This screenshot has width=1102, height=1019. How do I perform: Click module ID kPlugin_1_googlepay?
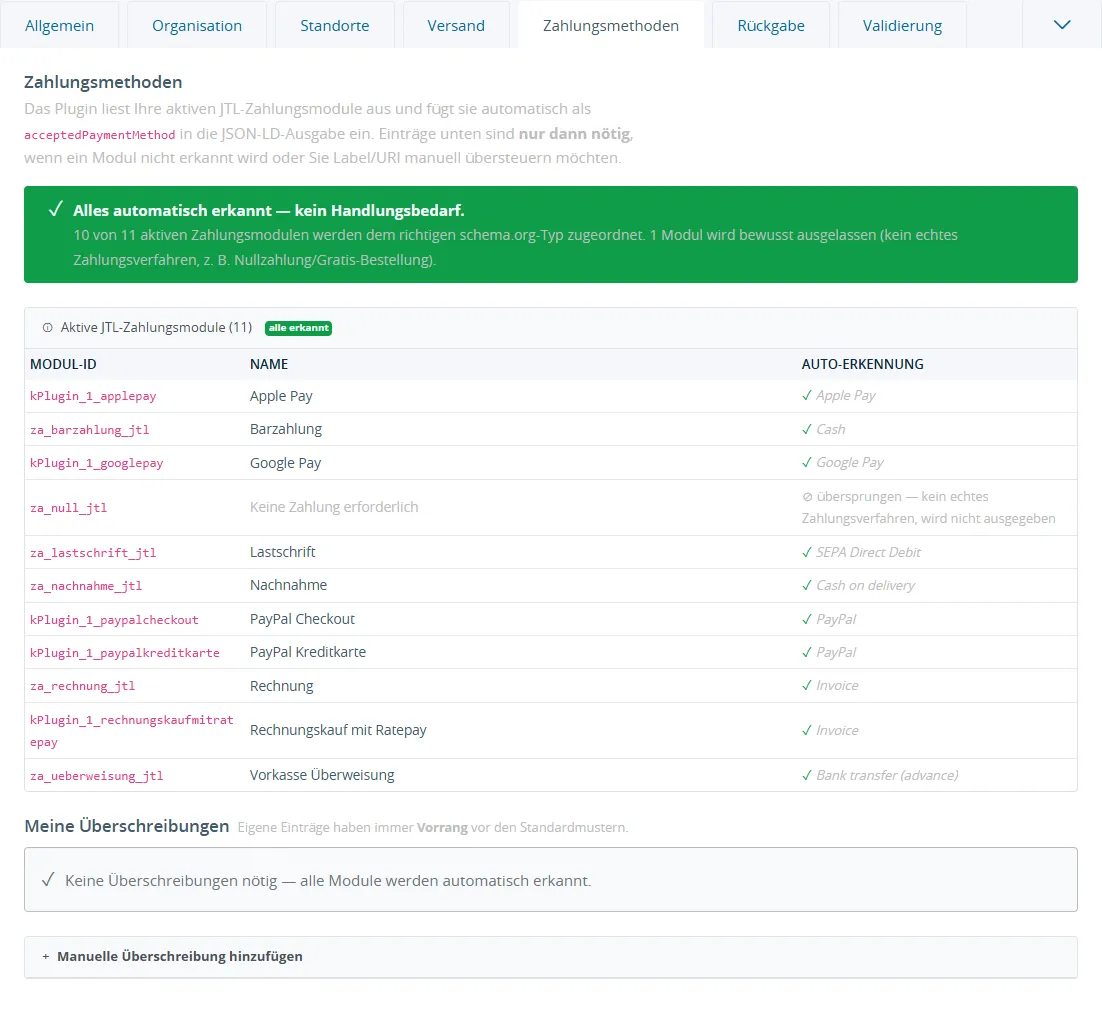click(x=96, y=463)
